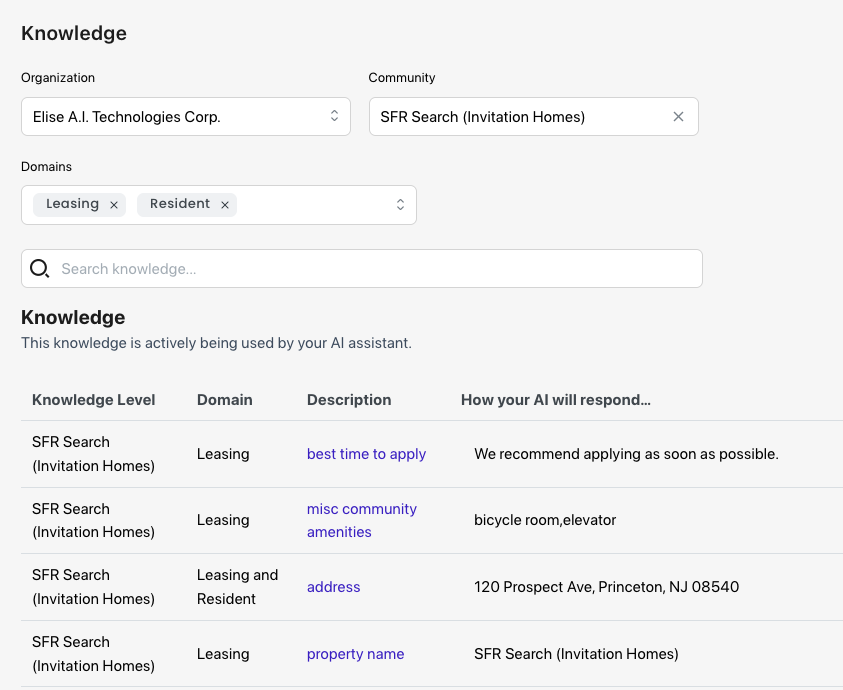Click Knowledge Level cell of best time to apply row
This screenshot has height=690, width=843.
click(x=94, y=454)
